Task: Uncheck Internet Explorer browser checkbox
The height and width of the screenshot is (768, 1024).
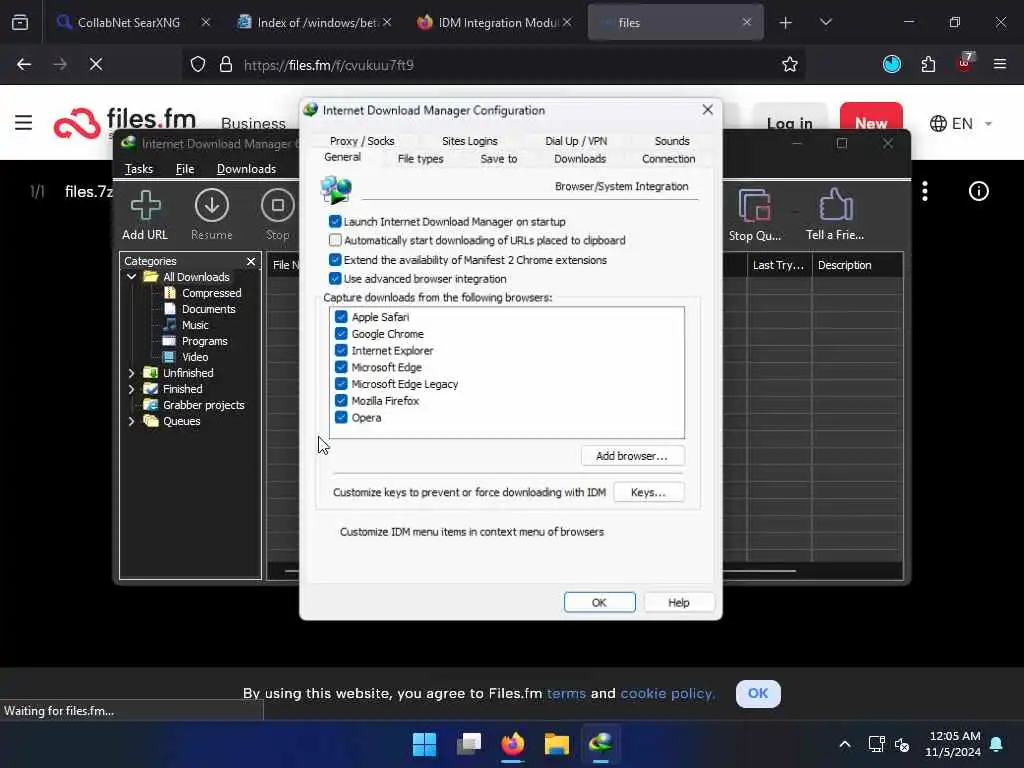Action: (341, 350)
